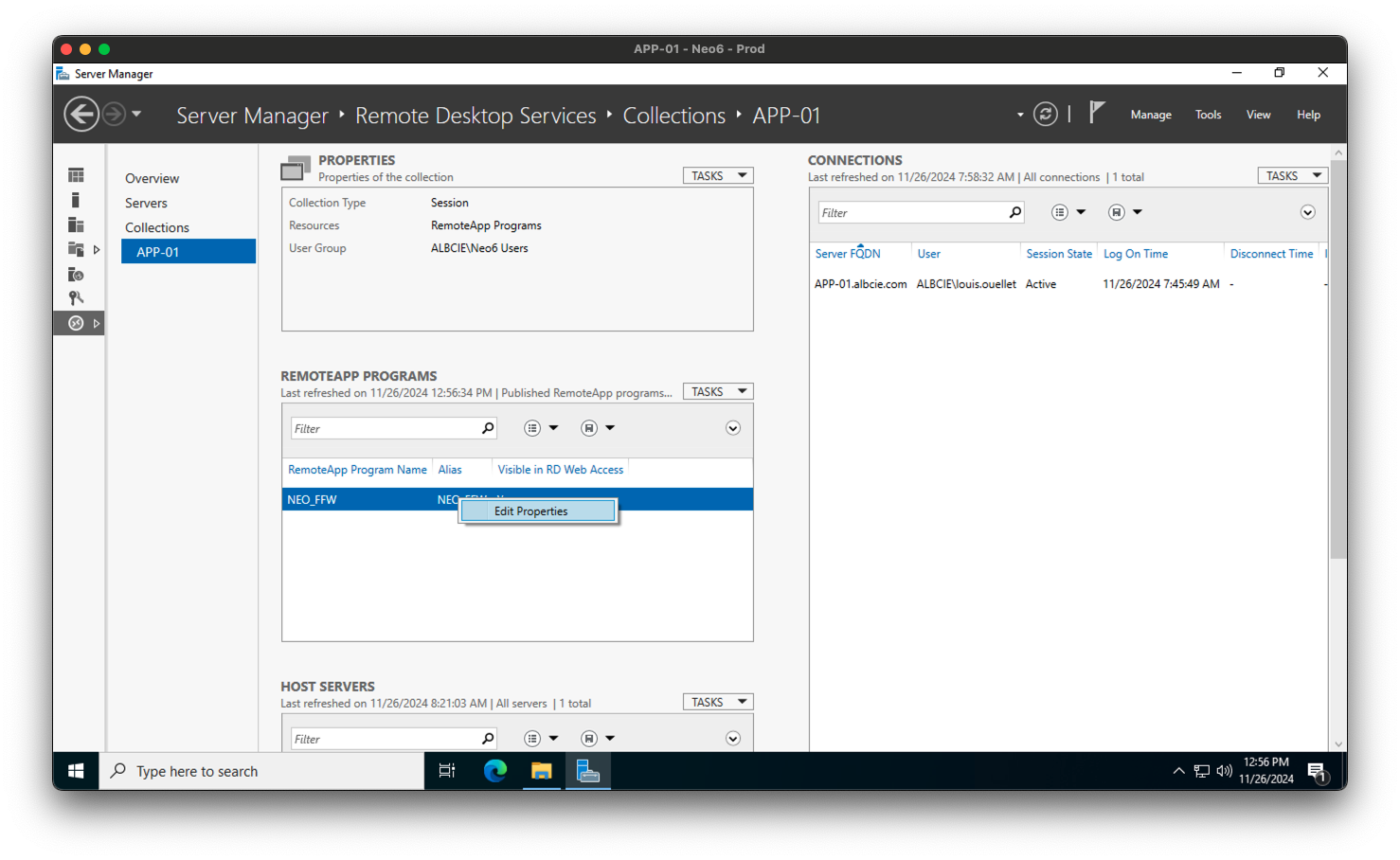Open the Local Server sidebar icon
The height and width of the screenshot is (860, 1400).
coord(76,199)
